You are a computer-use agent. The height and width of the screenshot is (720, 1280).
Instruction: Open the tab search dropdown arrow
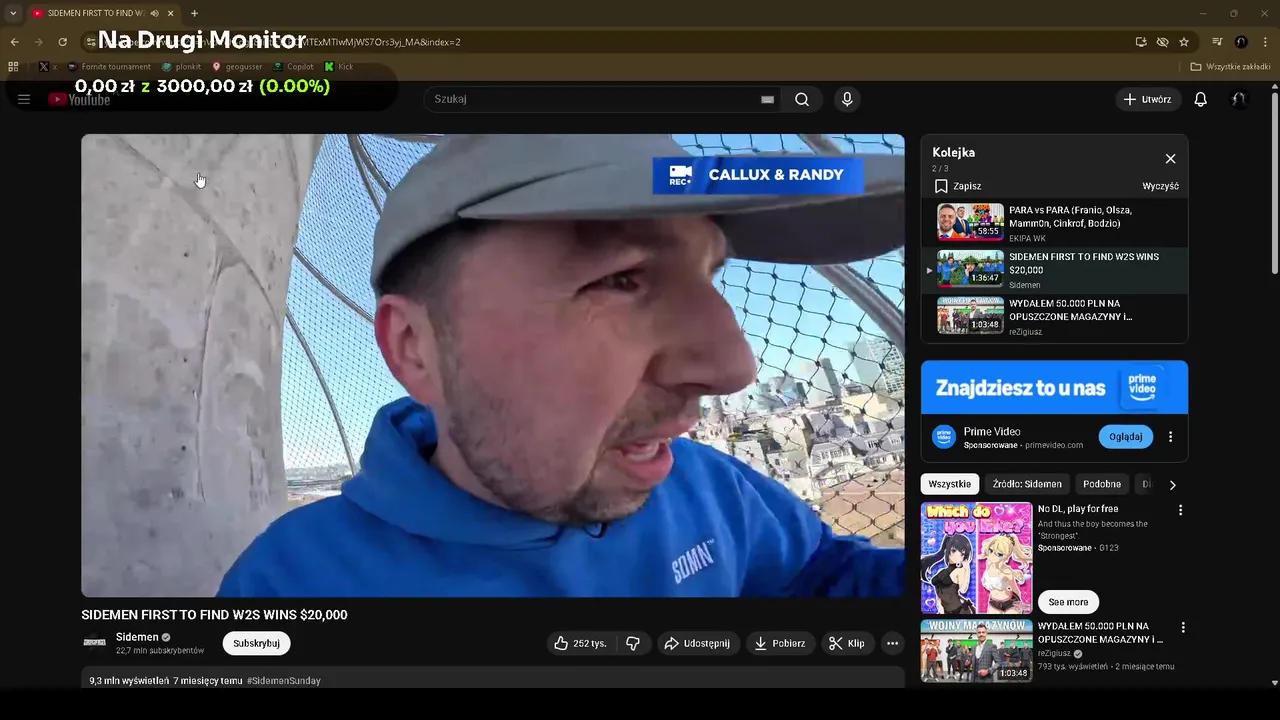tap(13, 13)
